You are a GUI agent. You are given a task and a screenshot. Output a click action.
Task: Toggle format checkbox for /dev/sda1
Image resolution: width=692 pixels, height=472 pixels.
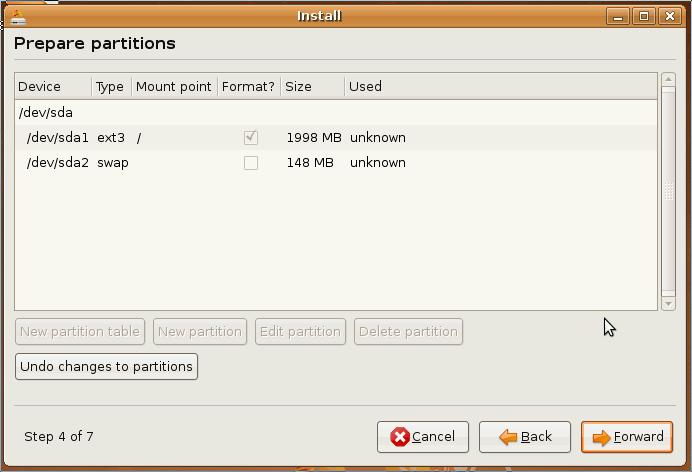251,138
